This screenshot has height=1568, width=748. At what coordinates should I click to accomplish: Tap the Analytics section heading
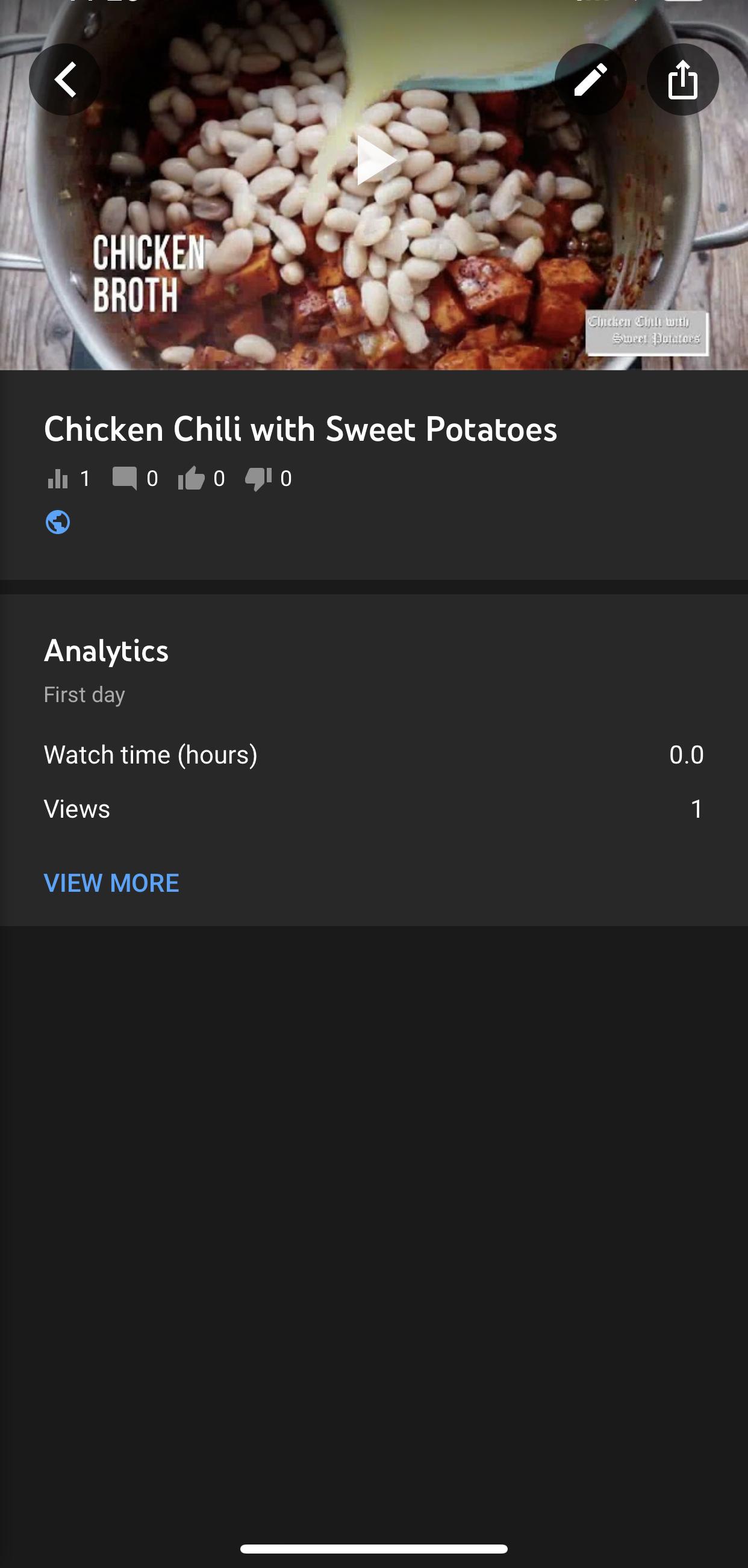[x=106, y=651]
